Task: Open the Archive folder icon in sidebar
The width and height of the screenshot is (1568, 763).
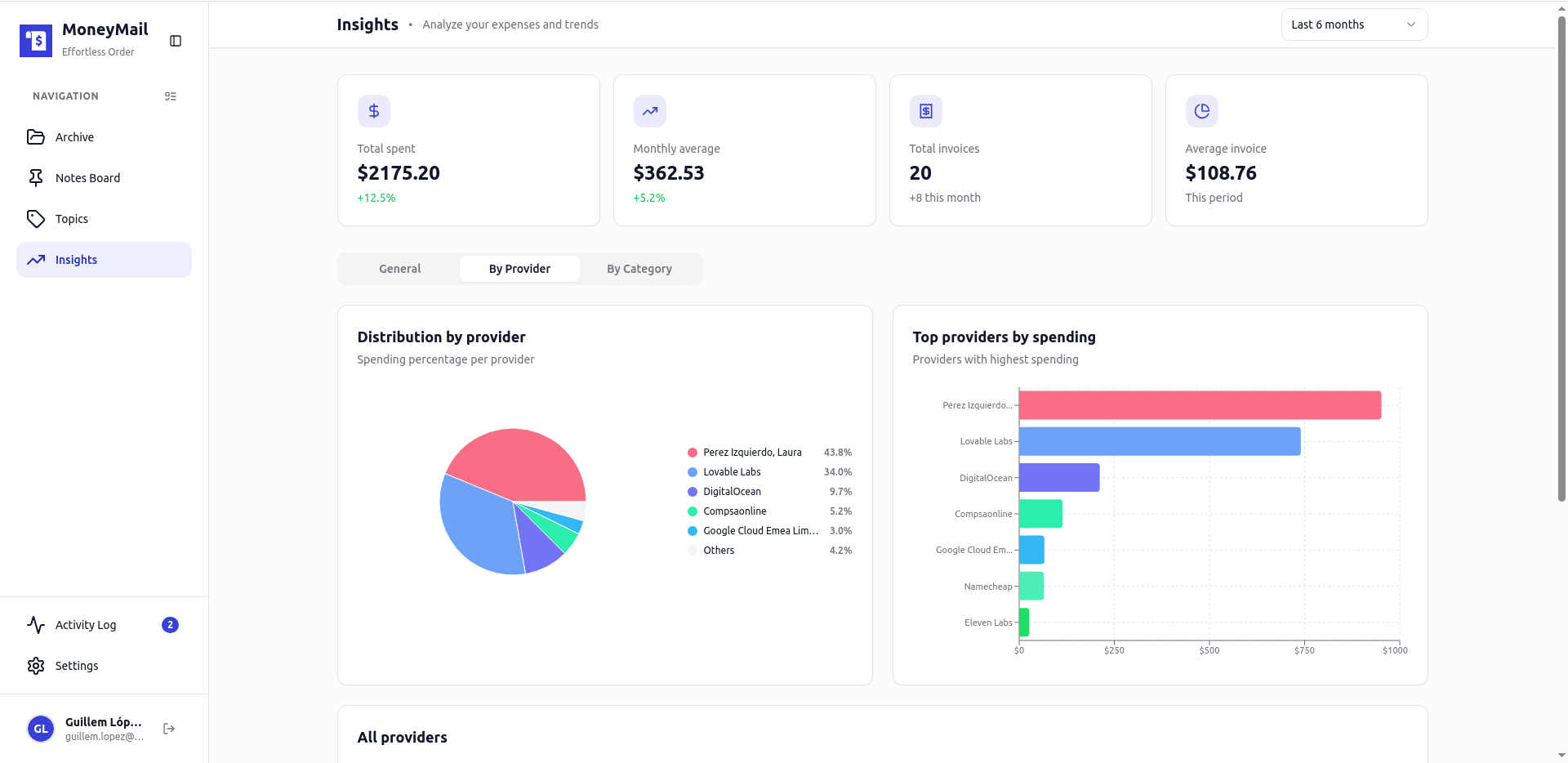Action: [37, 137]
